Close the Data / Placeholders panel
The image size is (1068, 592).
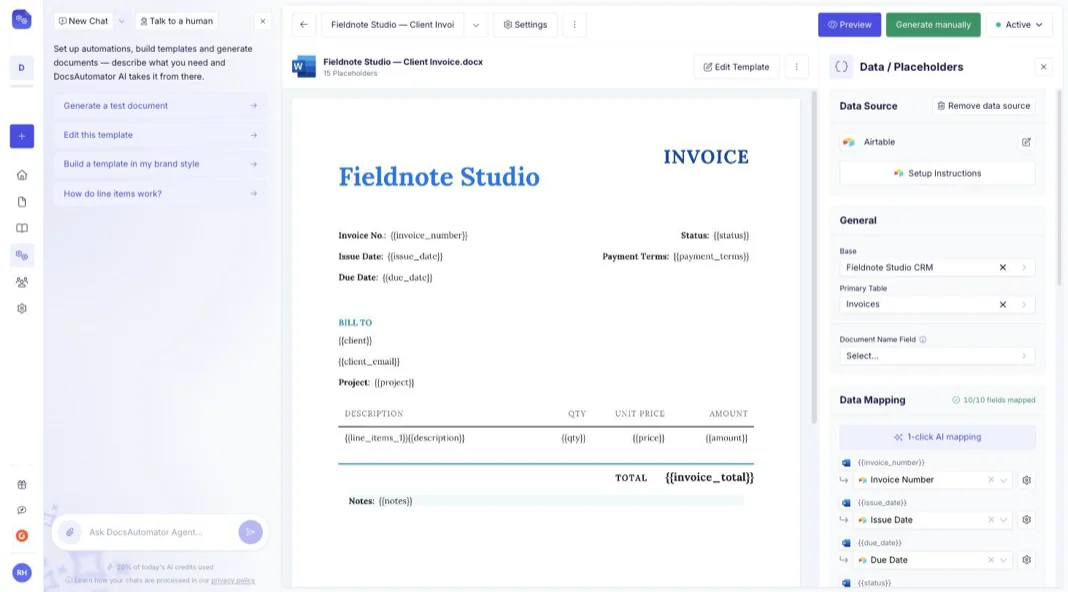(1043, 67)
